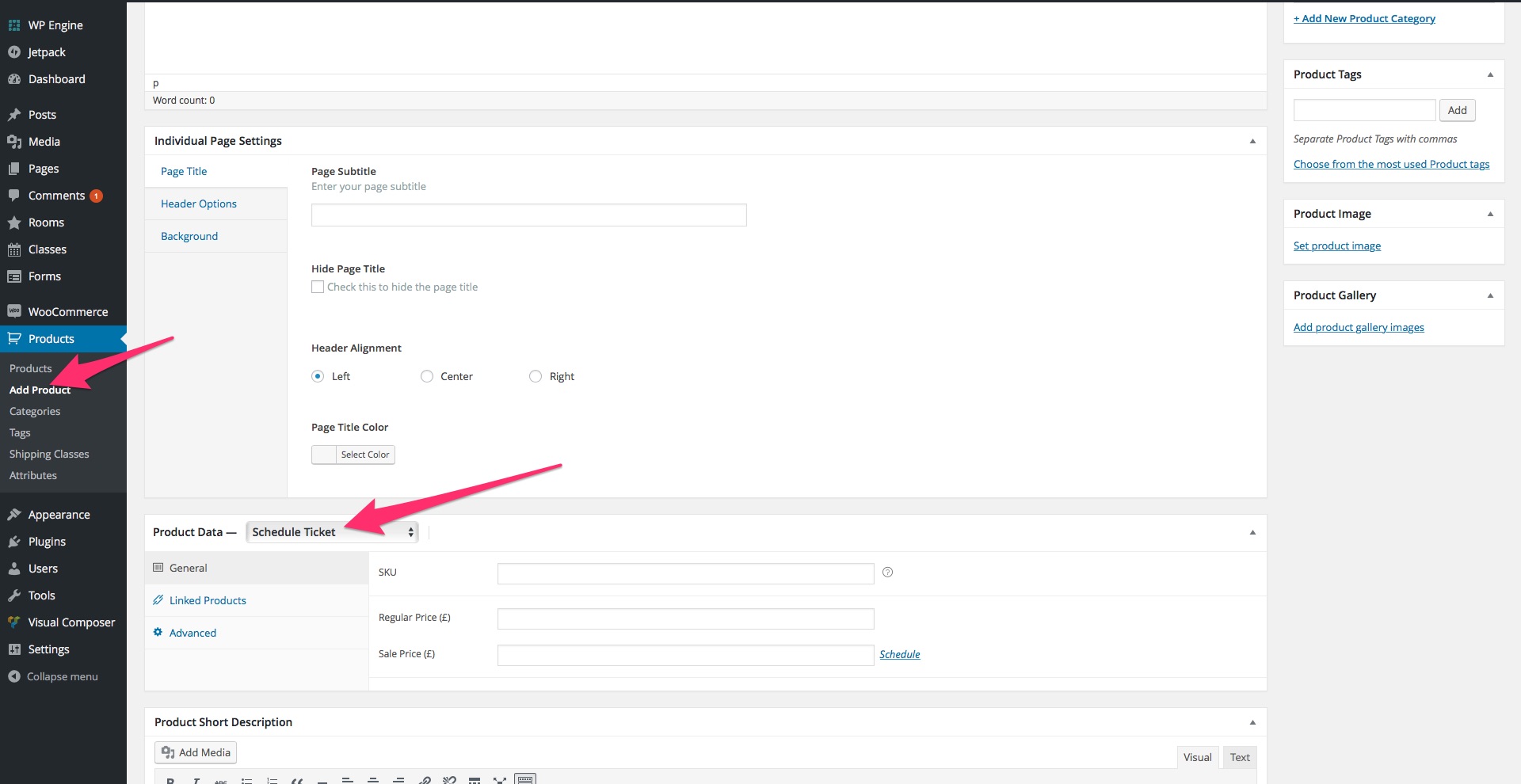Open the General product data tab
1521x784 pixels.
click(x=257, y=568)
